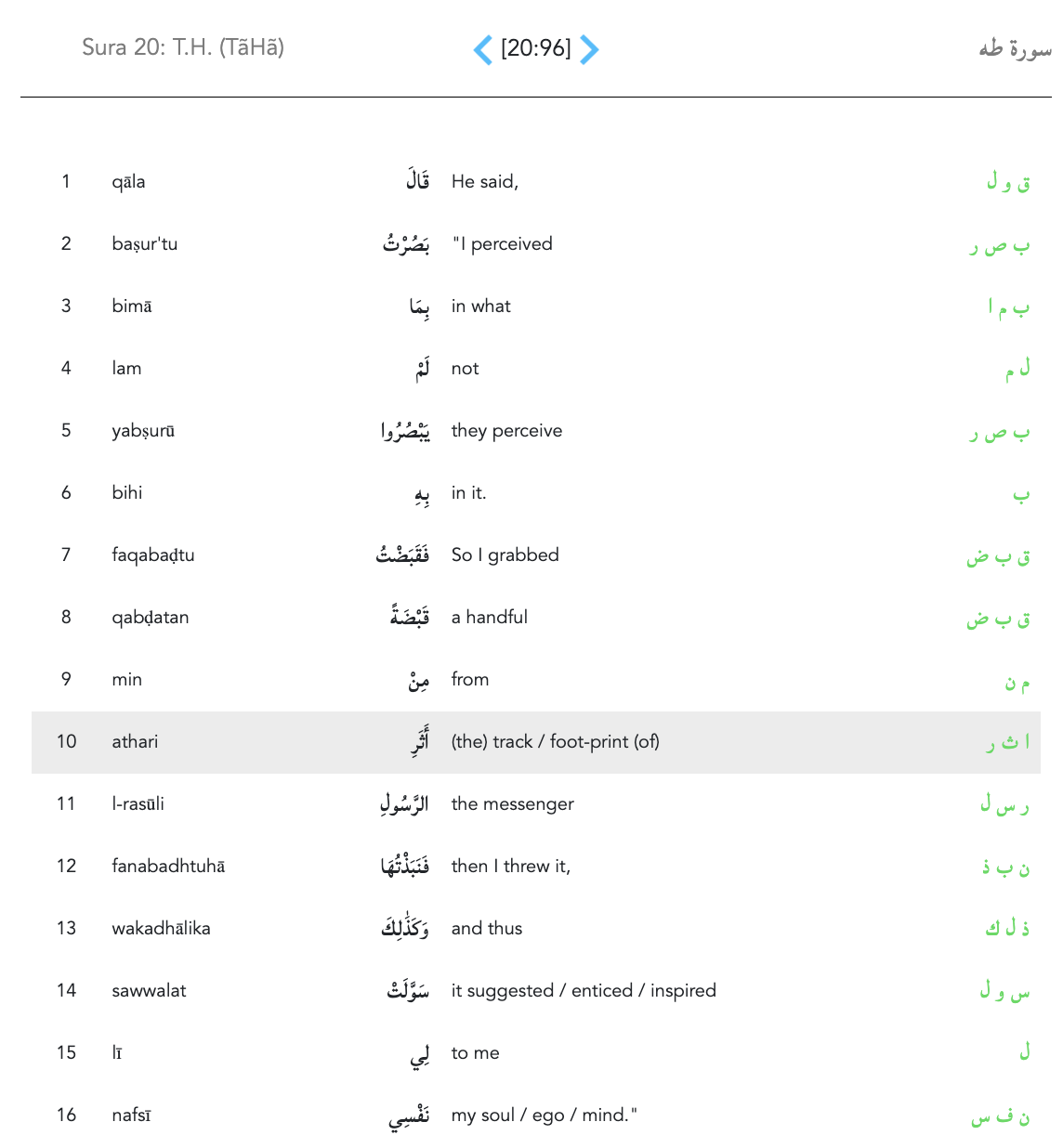Open the root letter for bihi

[x=1020, y=494]
